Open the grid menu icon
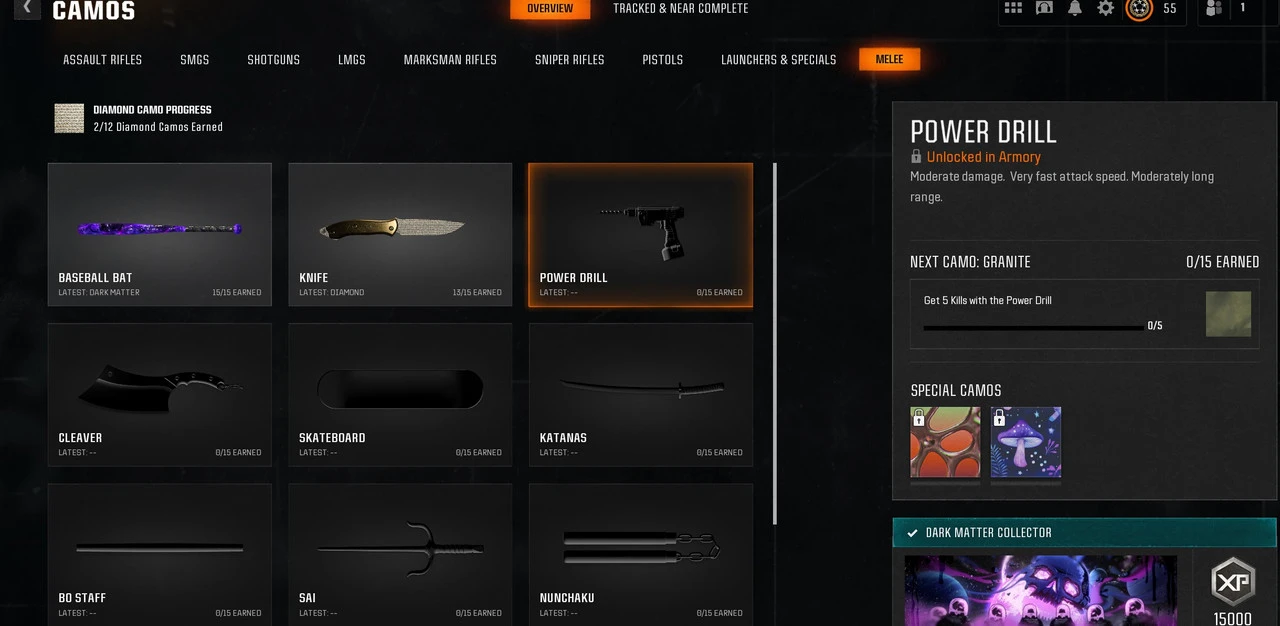This screenshot has height=626, width=1280. pos(1013,8)
